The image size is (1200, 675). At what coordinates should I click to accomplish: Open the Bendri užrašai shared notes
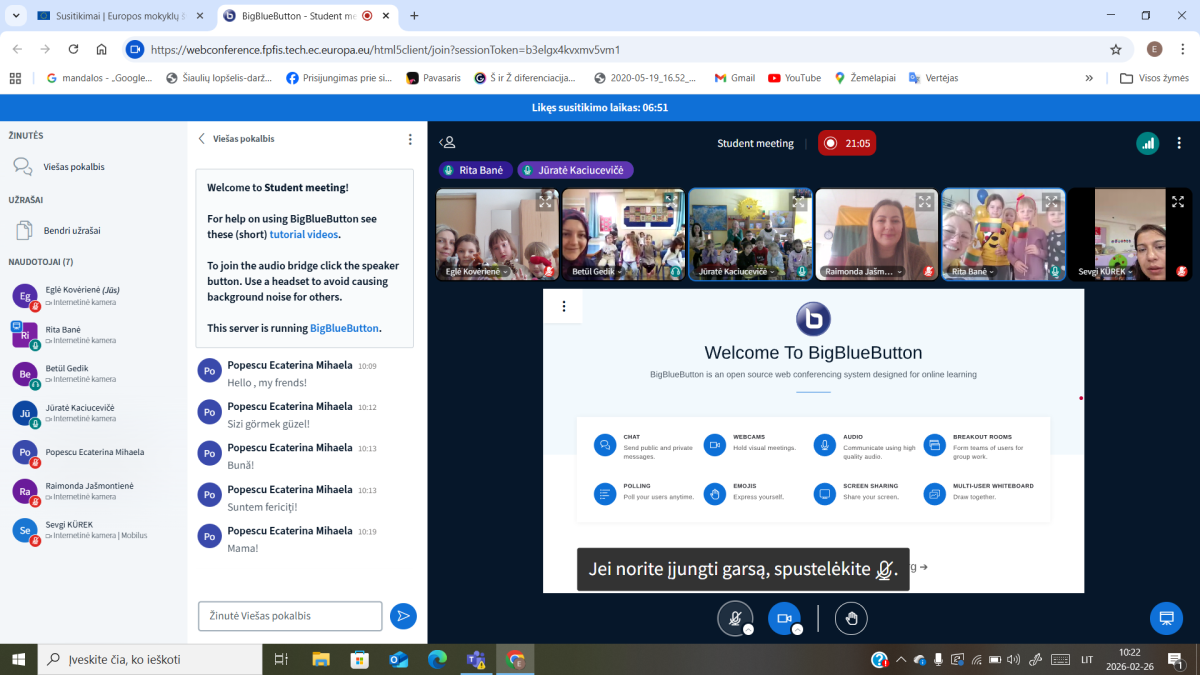[71, 230]
